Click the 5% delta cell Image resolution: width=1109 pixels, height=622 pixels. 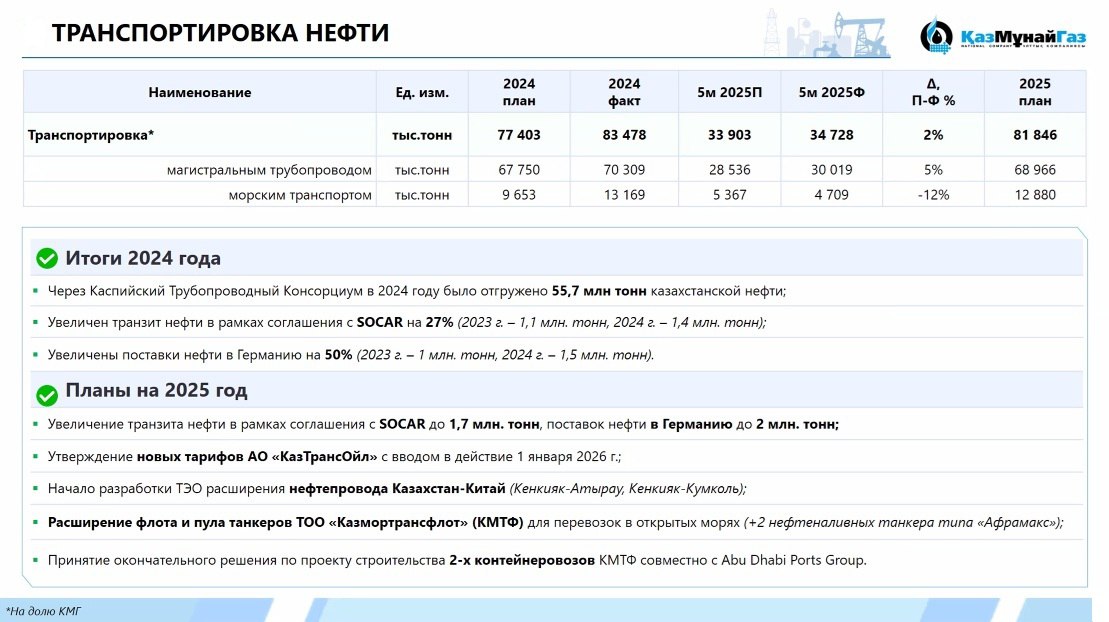(933, 170)
